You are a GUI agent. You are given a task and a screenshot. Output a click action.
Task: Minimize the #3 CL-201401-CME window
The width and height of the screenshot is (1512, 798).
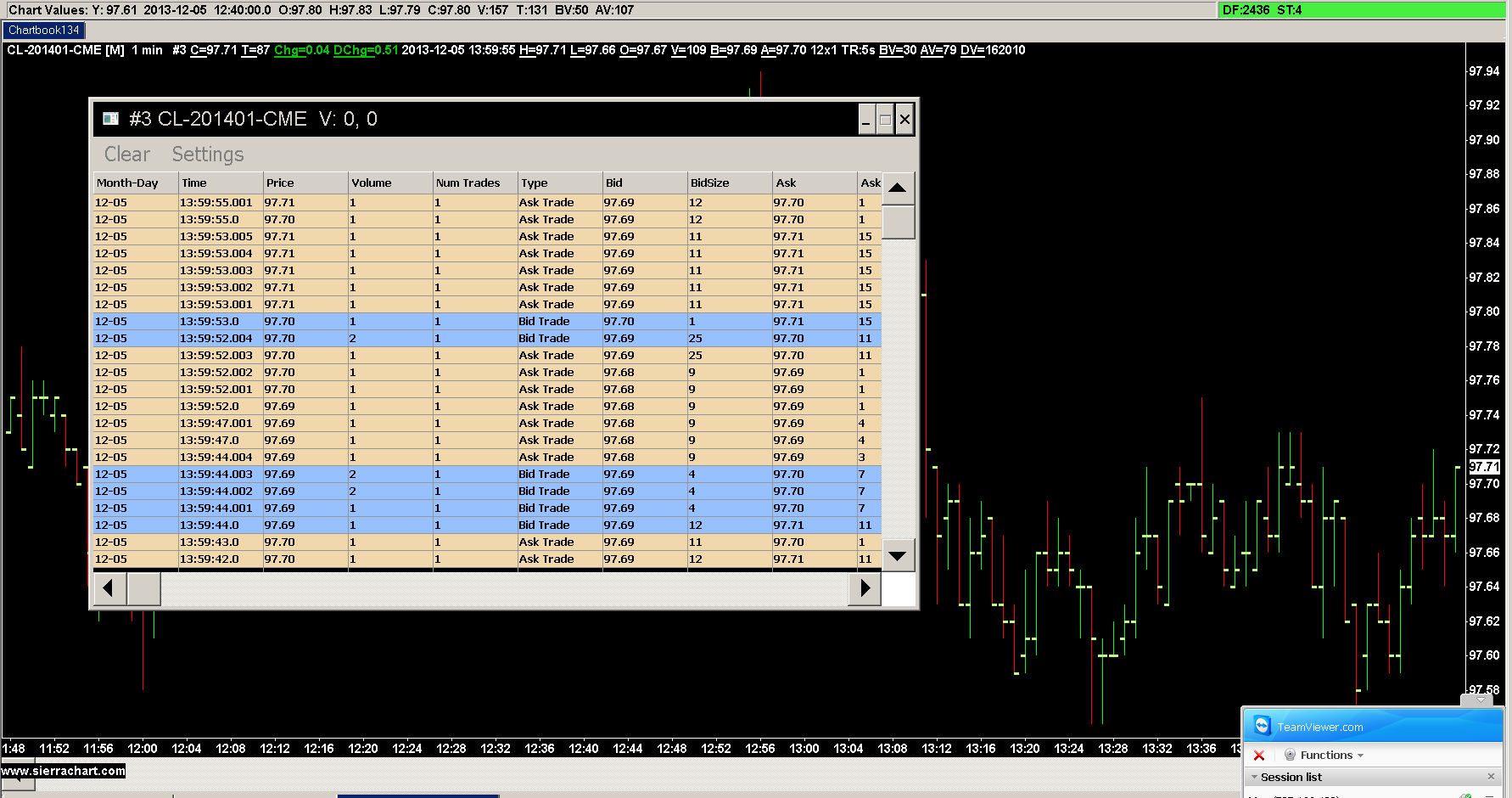click(x=866, y=120)
